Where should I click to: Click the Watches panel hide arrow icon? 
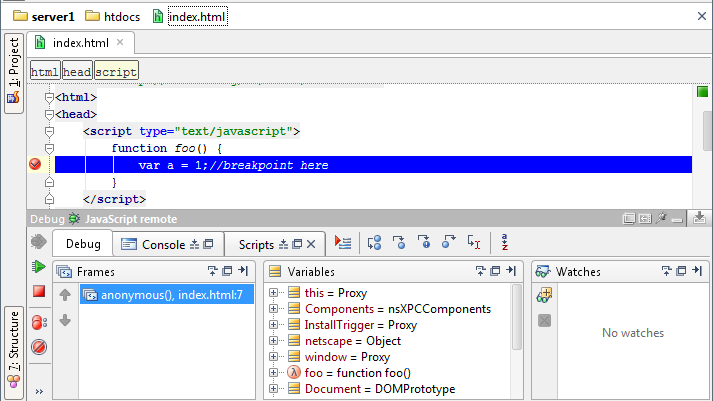pos(697,271)
